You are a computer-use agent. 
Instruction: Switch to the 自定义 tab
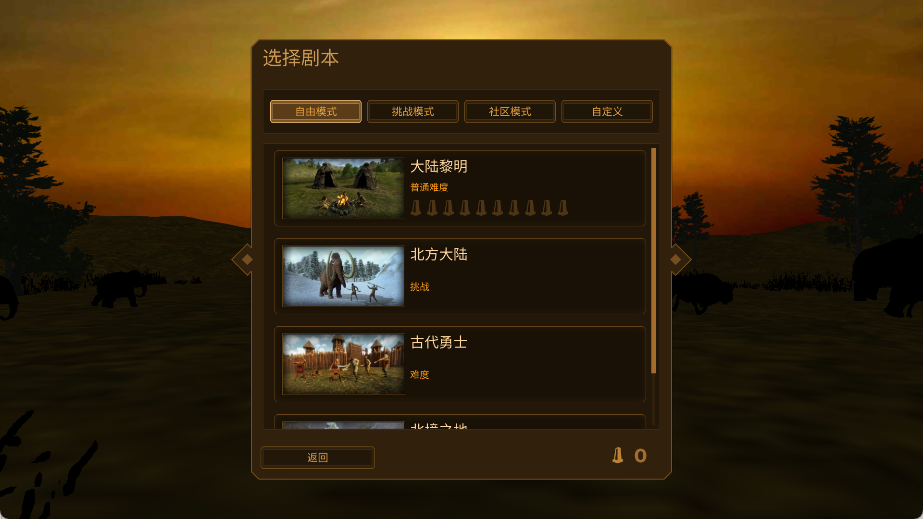[x=607, y=111]
